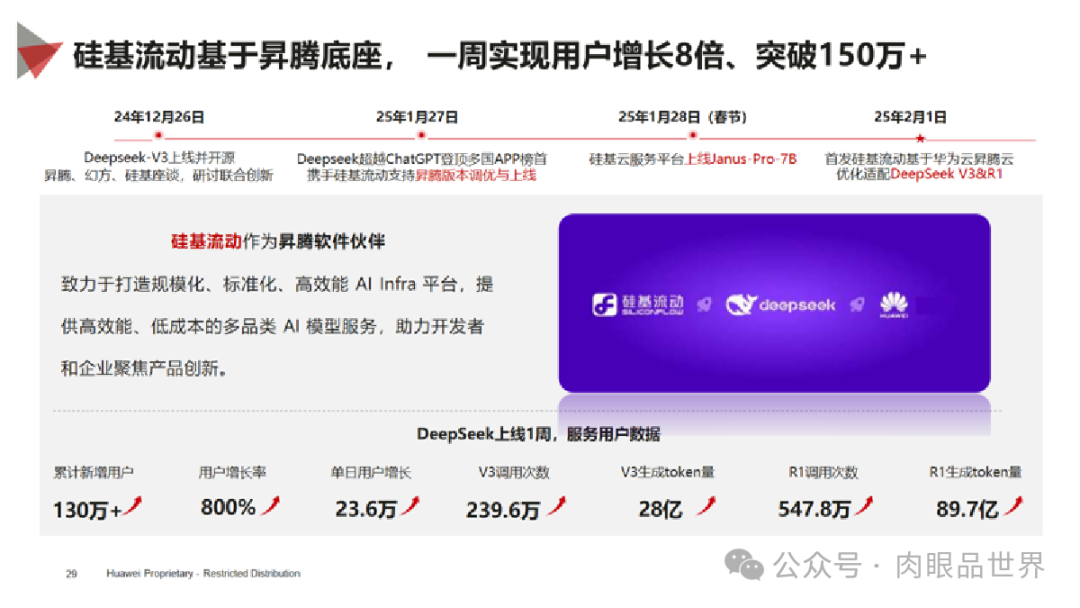Click the SiliconFlow logo in purple banner
Image resolution: width=1080 pixels, height=608 pixels.
coord(638,304)
